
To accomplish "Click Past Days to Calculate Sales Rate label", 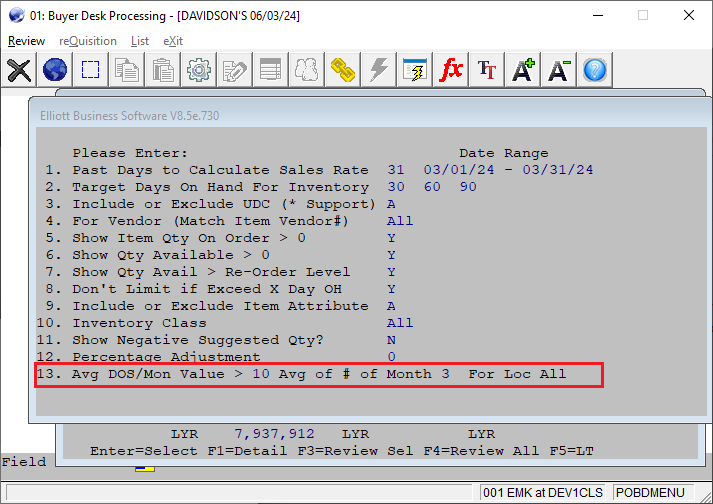I will click(221, 170).
